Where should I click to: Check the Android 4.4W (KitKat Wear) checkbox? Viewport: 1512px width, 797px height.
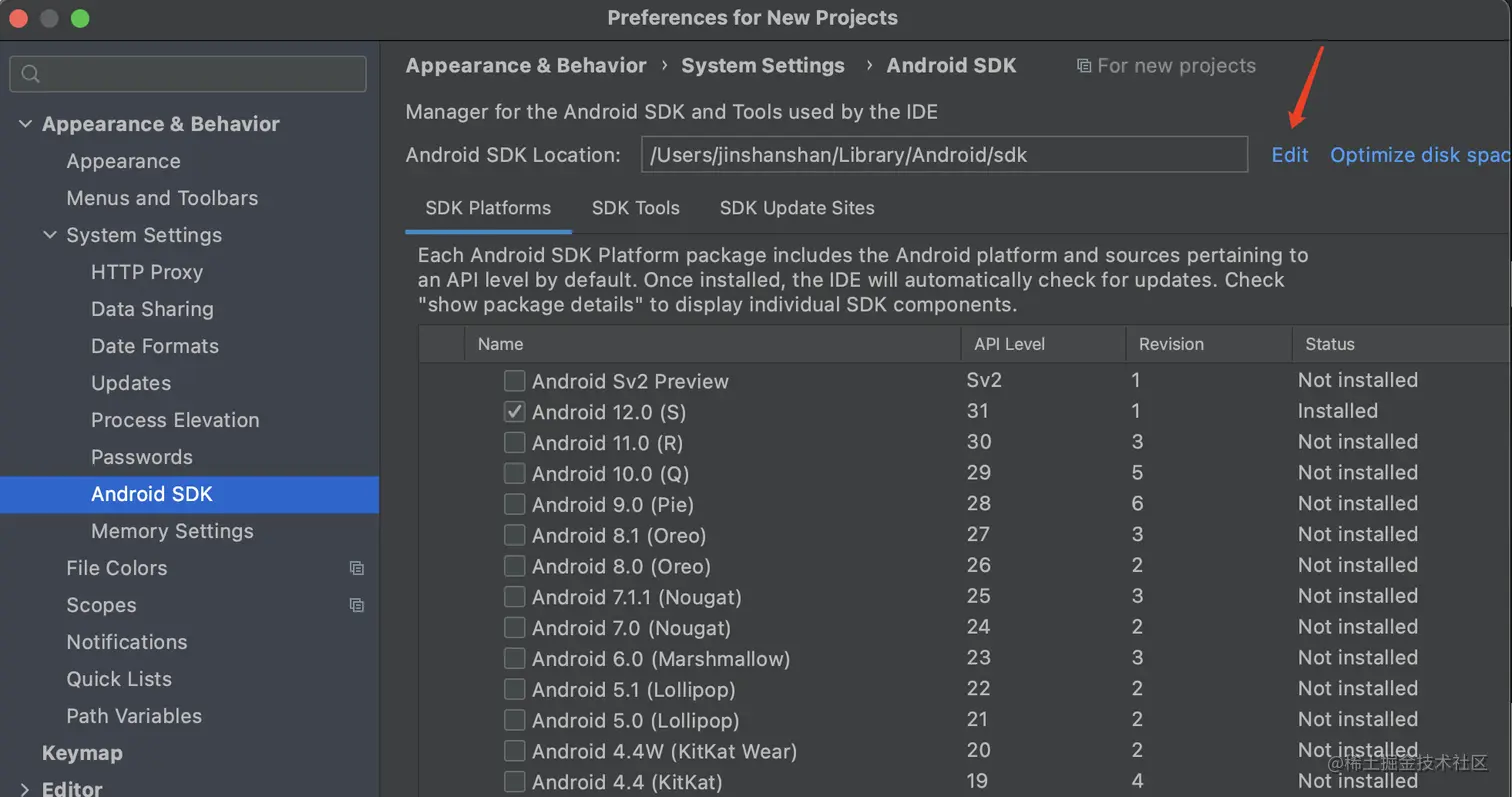(x=514, y=751)
